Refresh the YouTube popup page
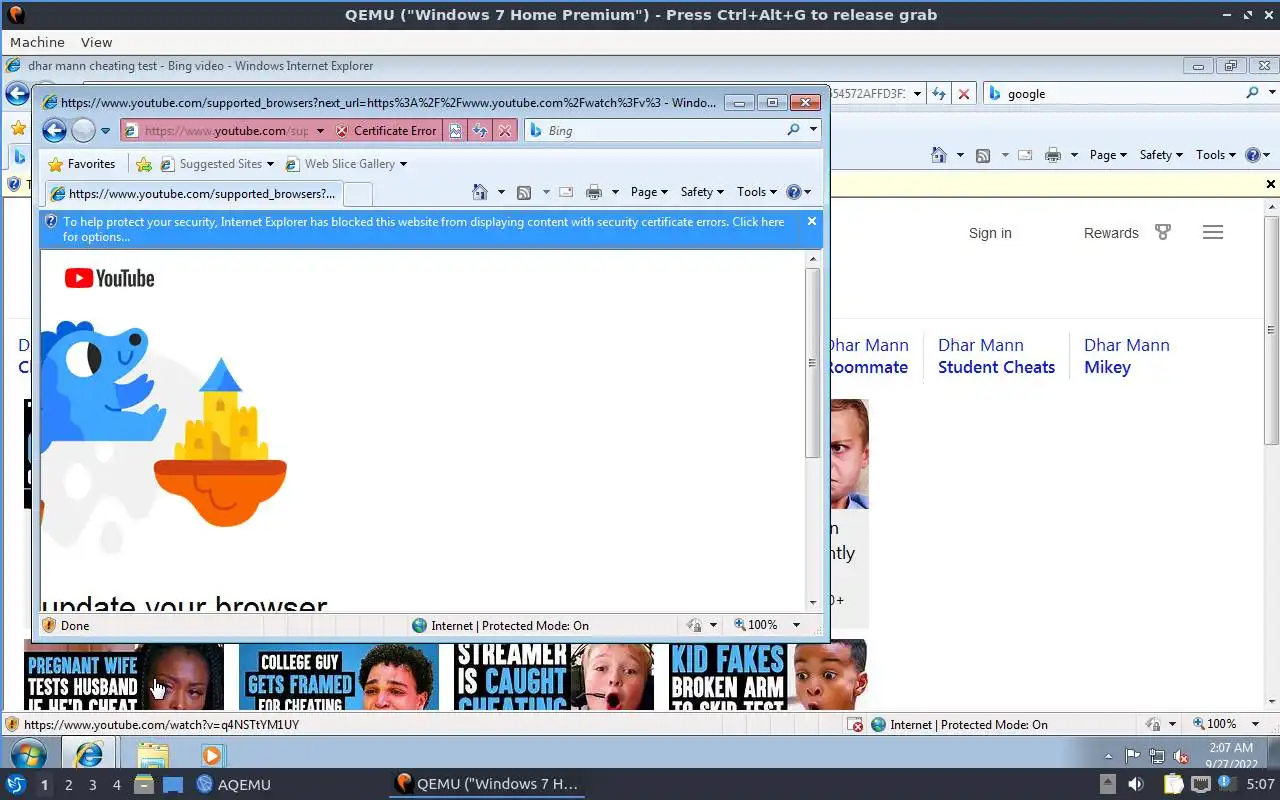Screen dimensions: 1280x800 pyautogui.click(x=480, y=130)
